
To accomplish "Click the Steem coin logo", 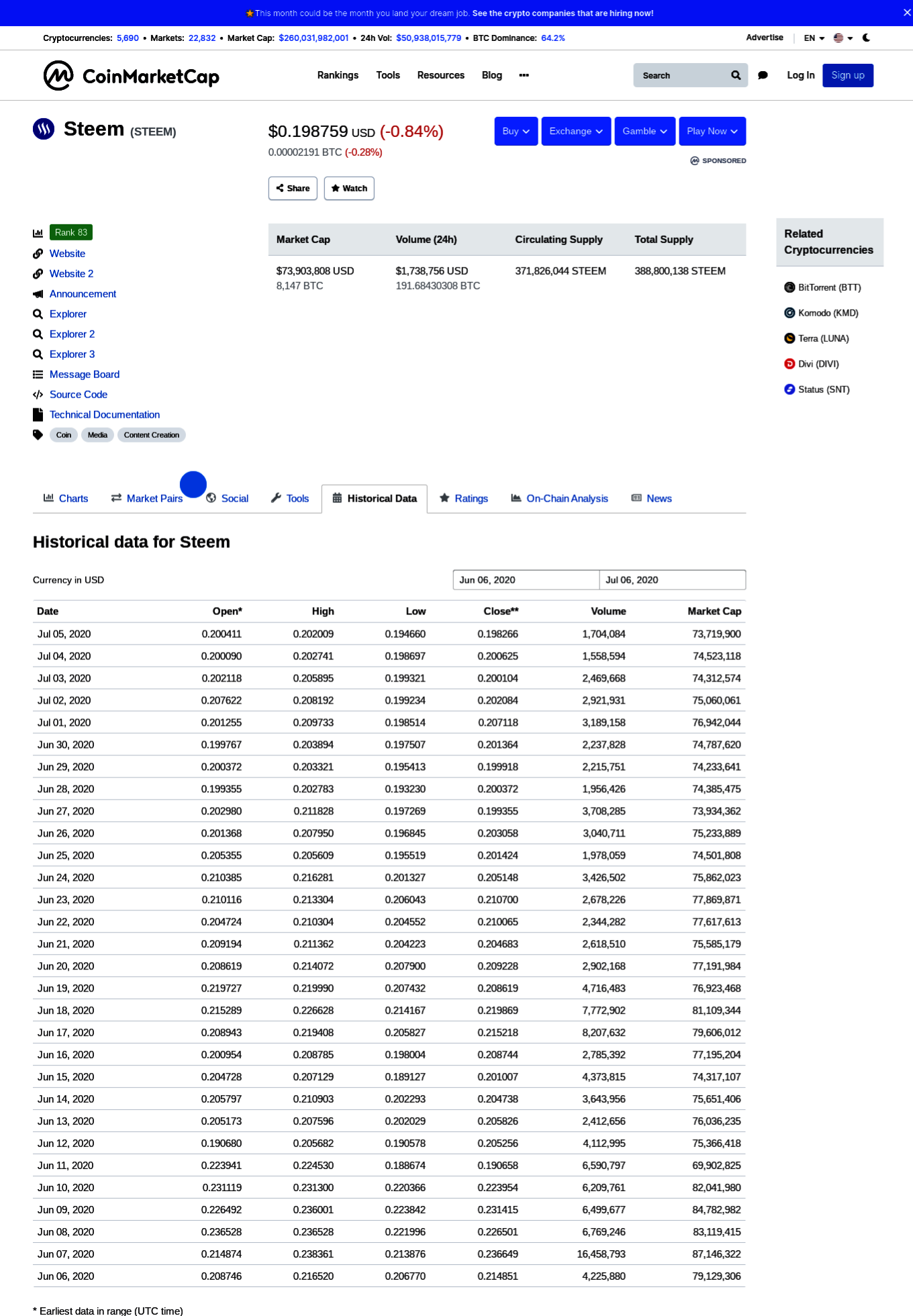I will [44, 128].
